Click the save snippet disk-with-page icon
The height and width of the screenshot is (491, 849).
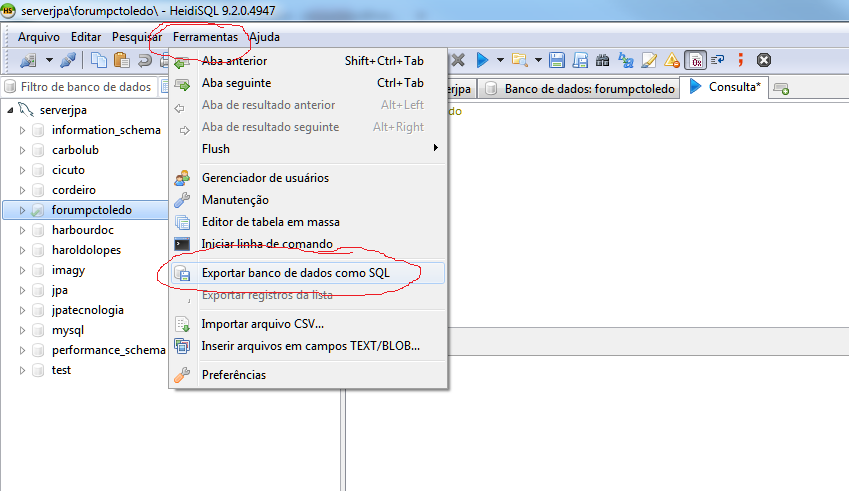tap(580, 60)
